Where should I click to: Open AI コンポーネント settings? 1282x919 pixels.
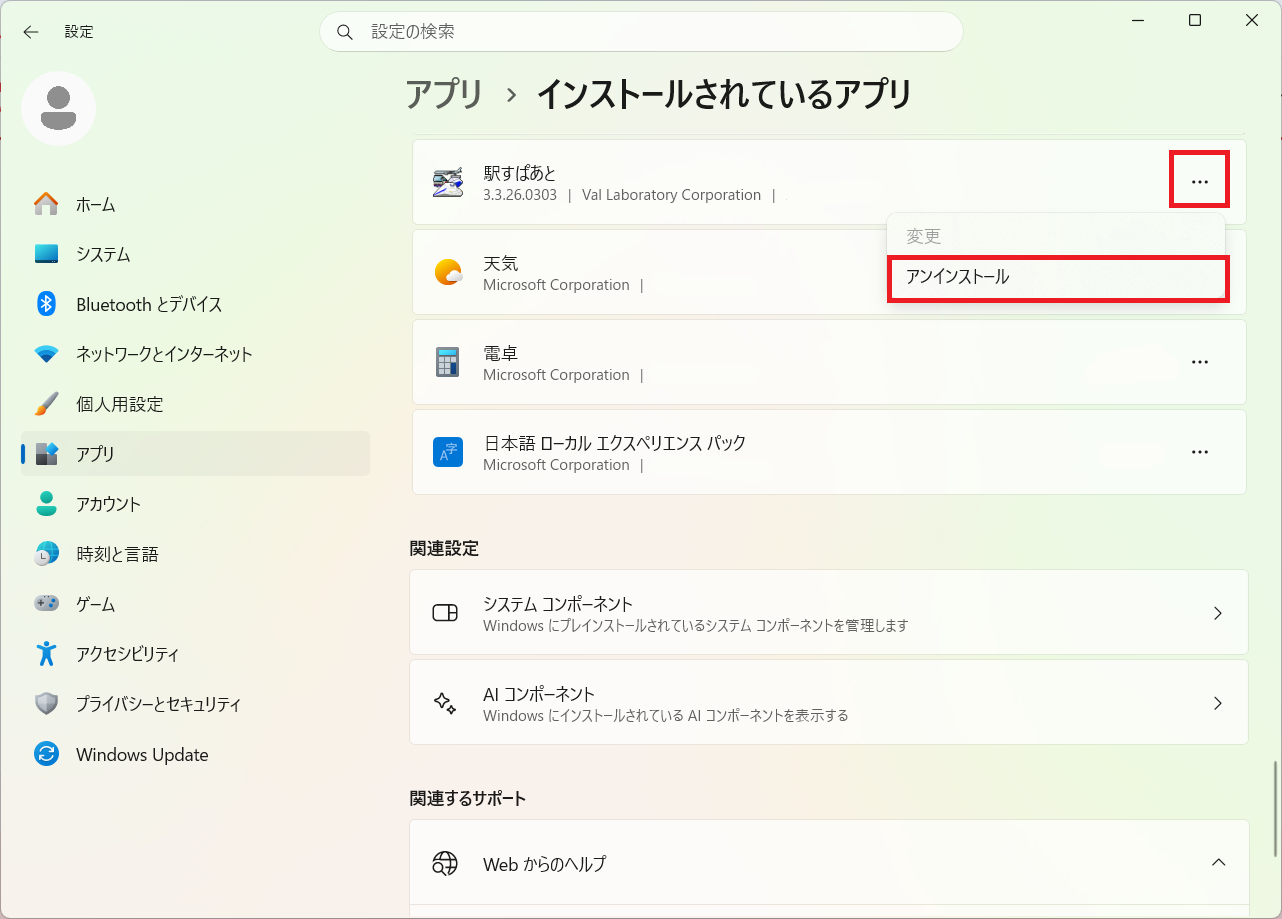829,702
